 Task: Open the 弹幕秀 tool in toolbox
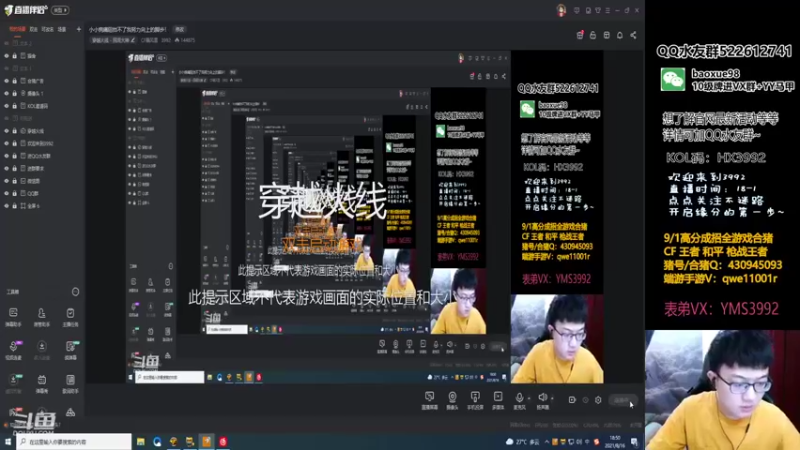click(41, 384)
